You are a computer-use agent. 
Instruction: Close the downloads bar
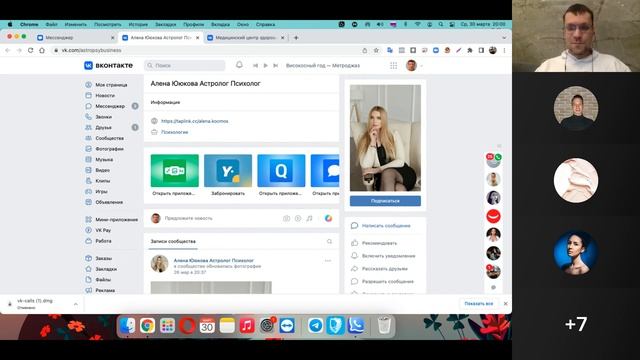tap(506, 304)
